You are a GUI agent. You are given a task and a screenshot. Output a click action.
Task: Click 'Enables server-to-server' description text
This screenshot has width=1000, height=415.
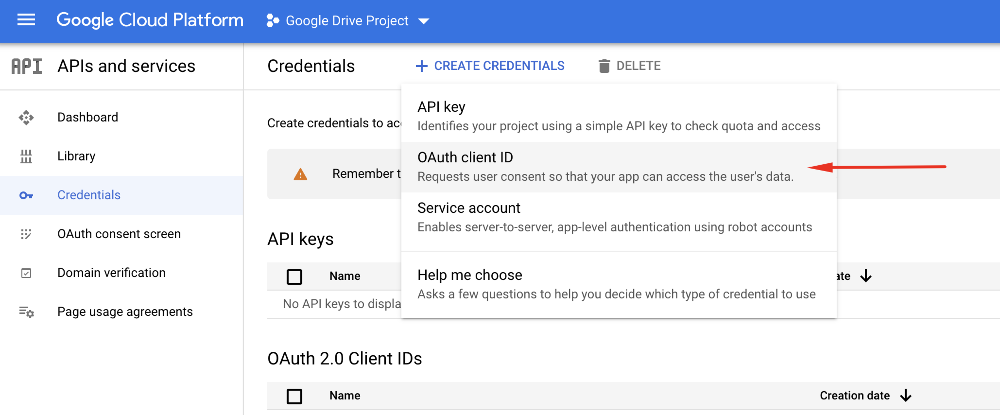tap(615, 227)
